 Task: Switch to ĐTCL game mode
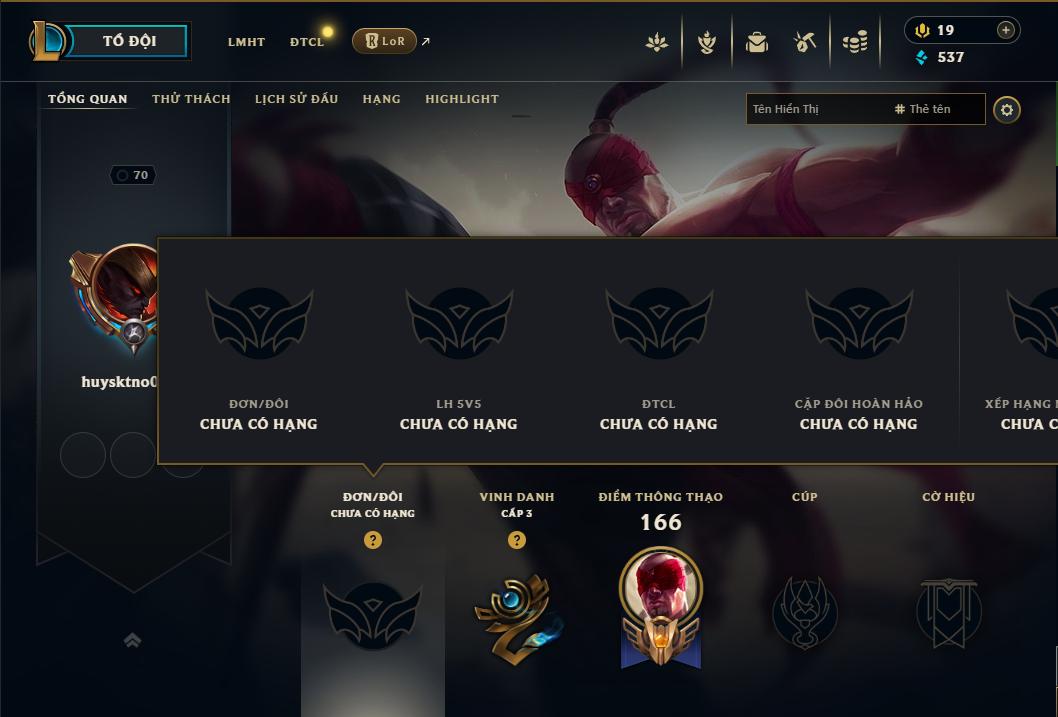point(307,42)
